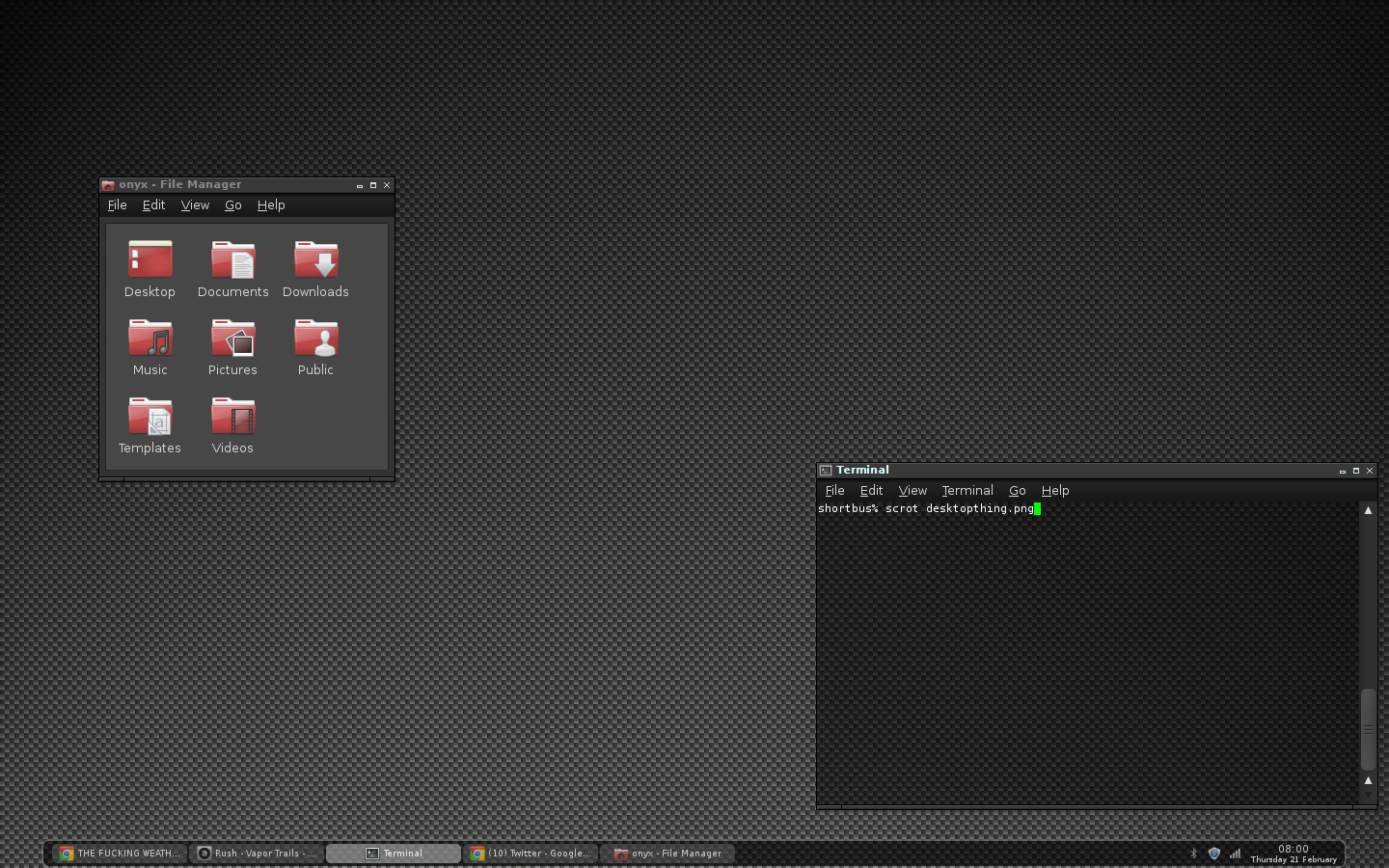Open the blue shield tray icon
Screen dimensions: 1389x868
[x=1214, y=854]
